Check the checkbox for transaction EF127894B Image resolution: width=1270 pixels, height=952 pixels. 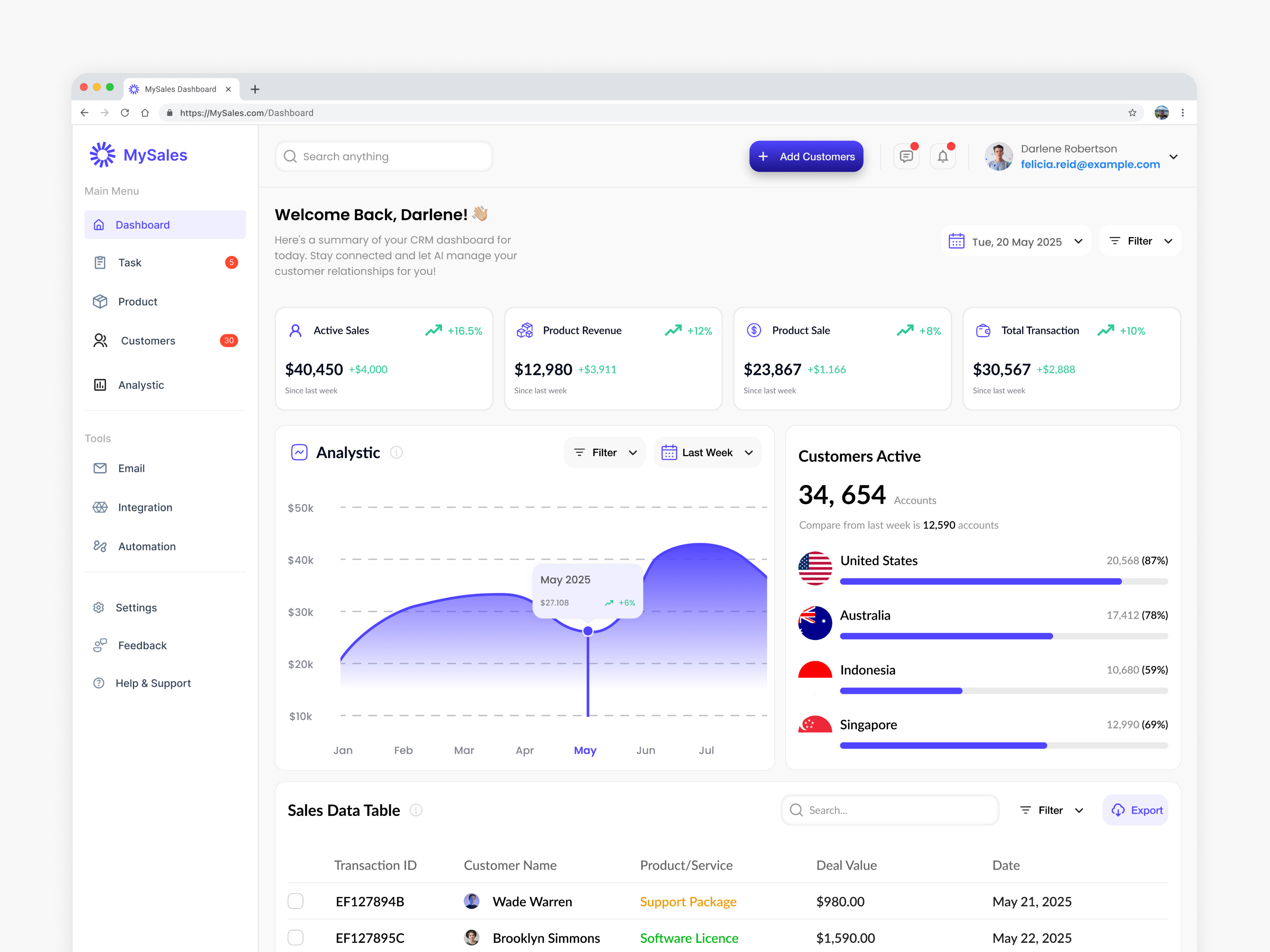coord(296,901)
